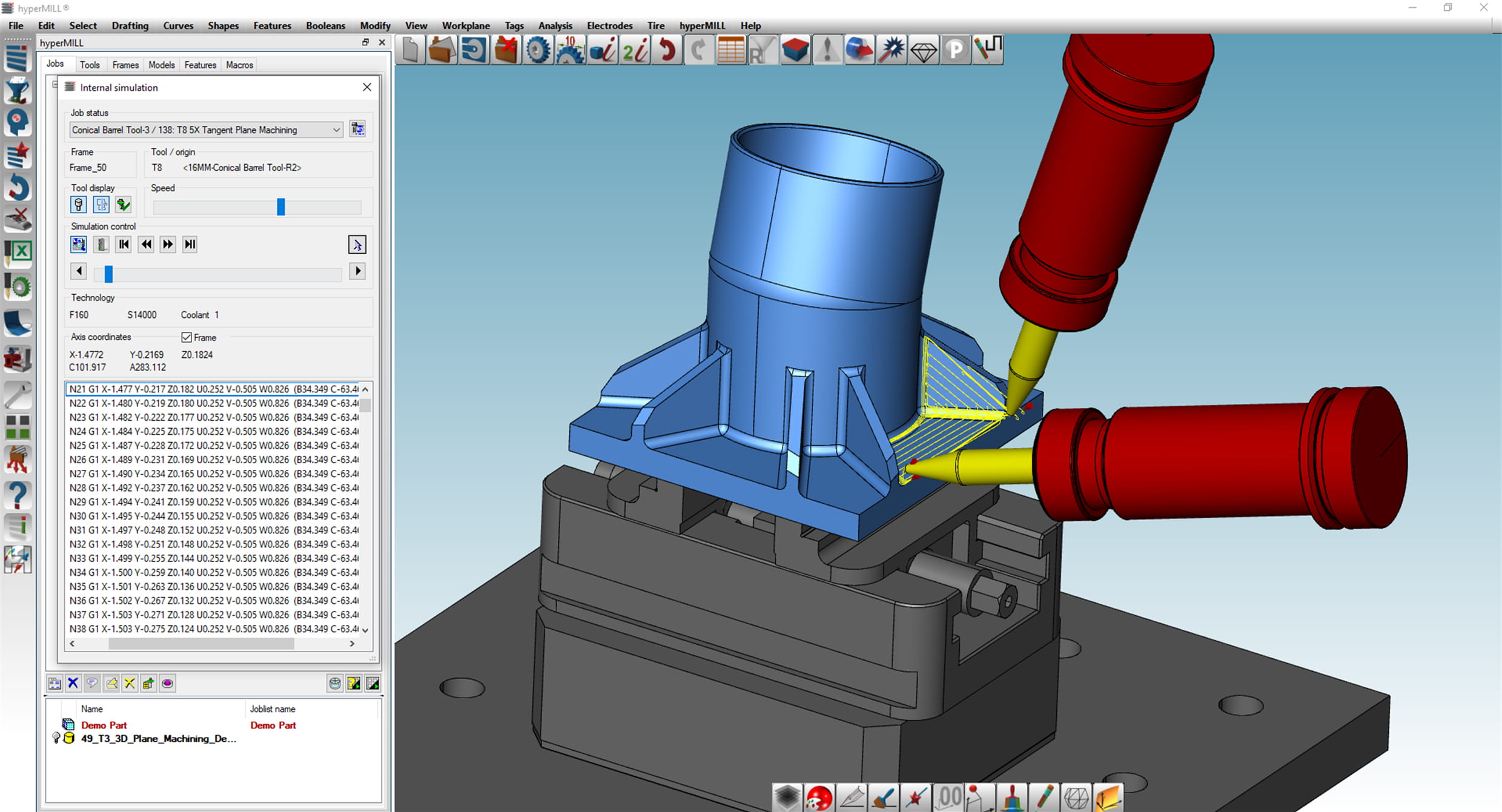Open the Electrodes menu
Viewport: 1502px width, 812px height.
tap(609, 25)
